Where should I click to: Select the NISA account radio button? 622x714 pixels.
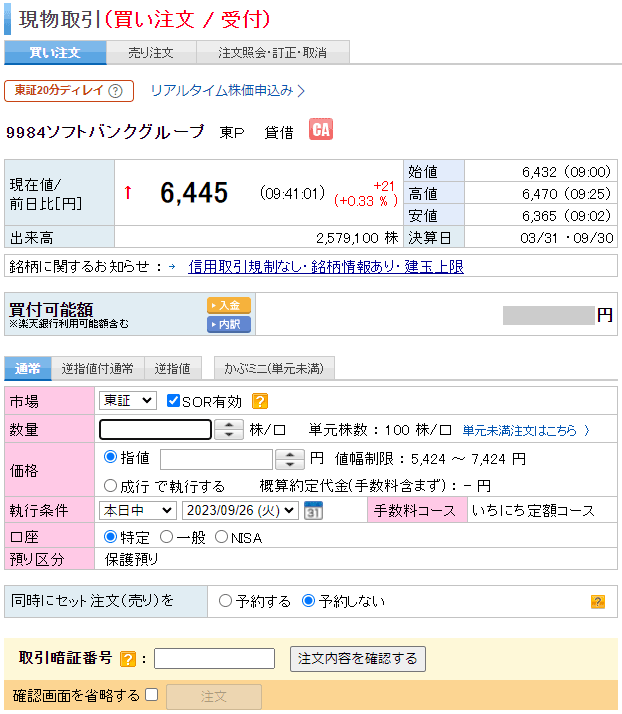tap(221, 537)
